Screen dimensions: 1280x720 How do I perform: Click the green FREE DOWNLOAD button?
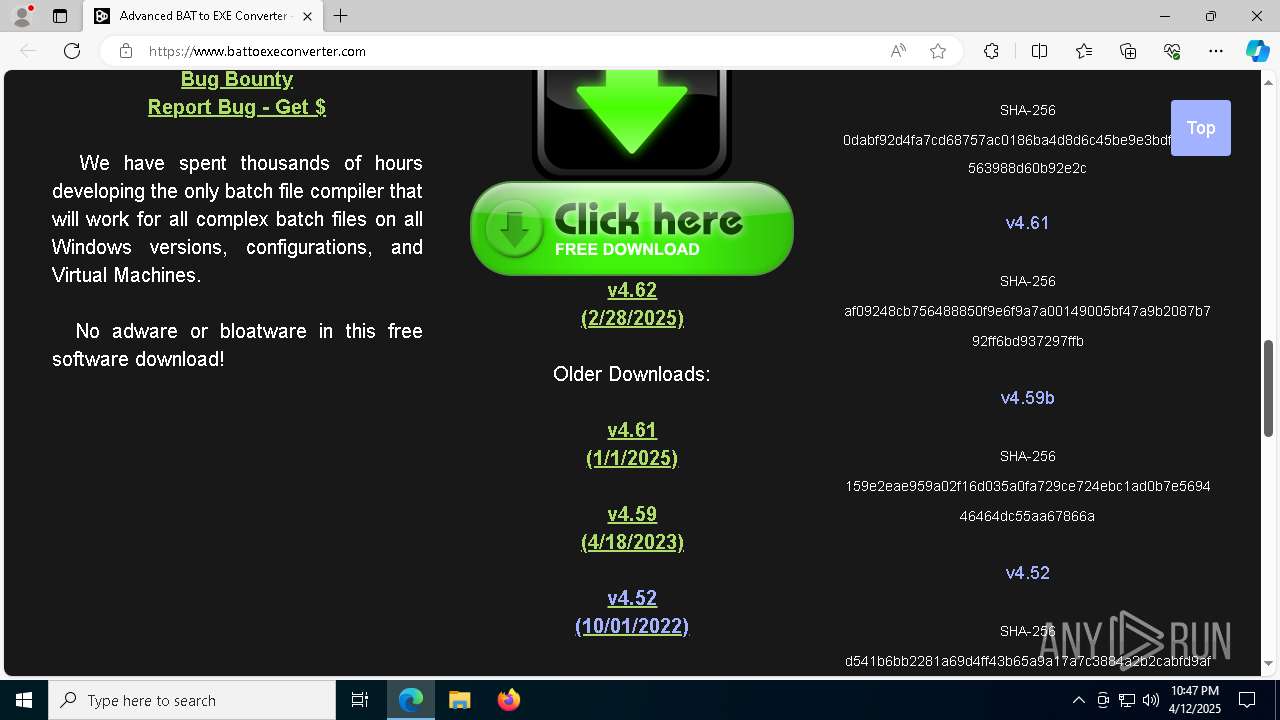click(x=632, y=228)
